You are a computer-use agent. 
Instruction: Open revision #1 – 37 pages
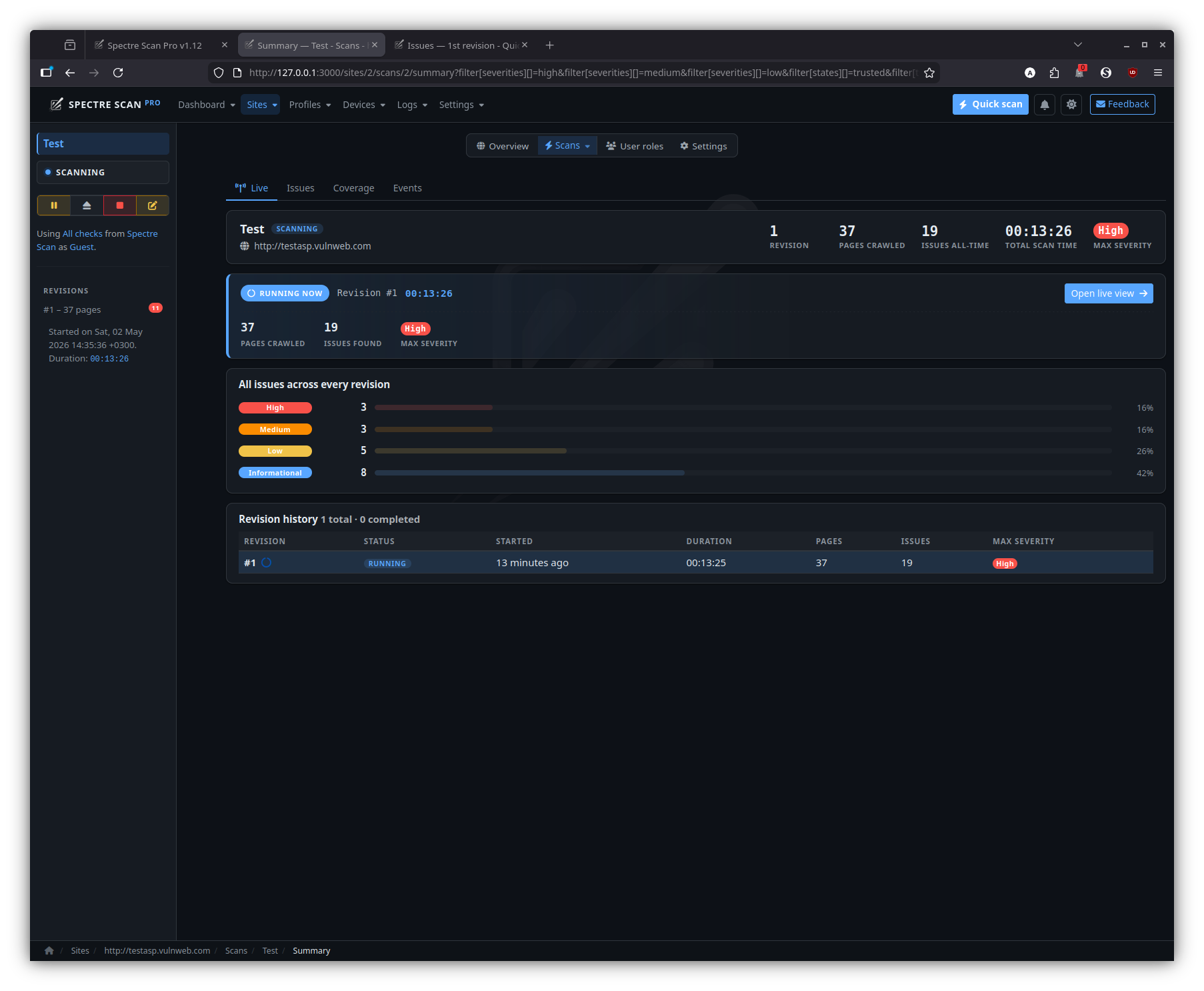(x=72, y=310)
